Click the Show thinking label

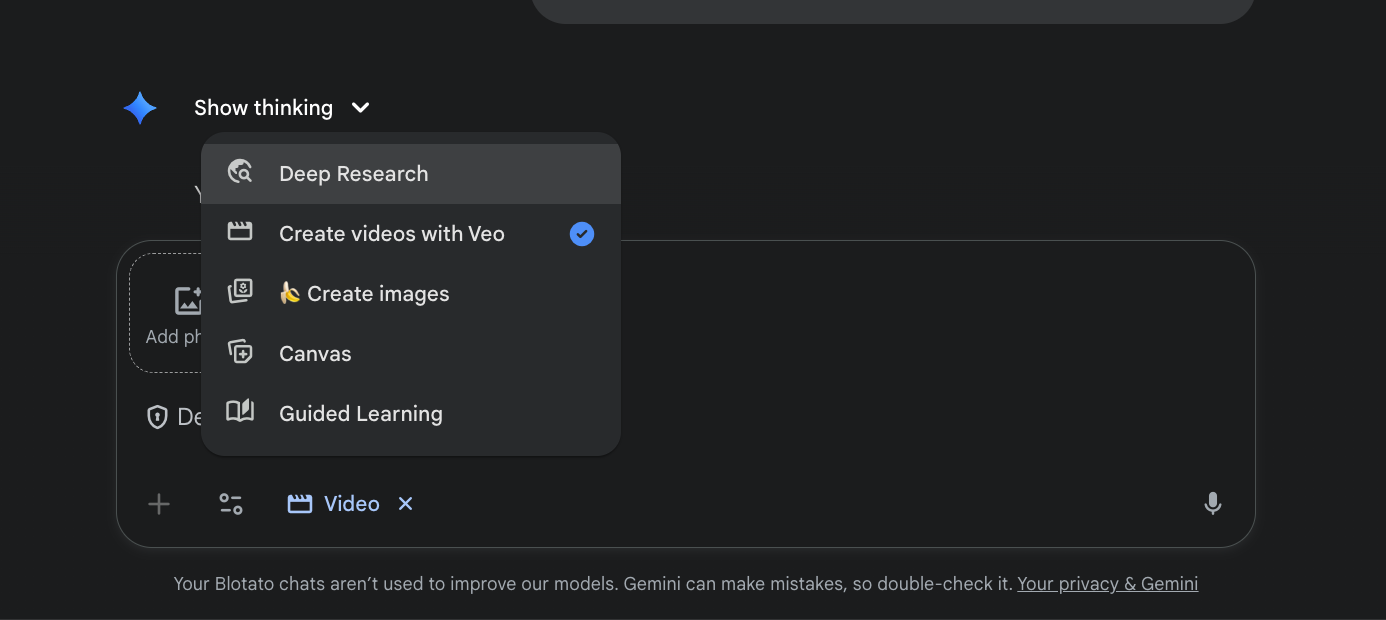pos(263,108)
